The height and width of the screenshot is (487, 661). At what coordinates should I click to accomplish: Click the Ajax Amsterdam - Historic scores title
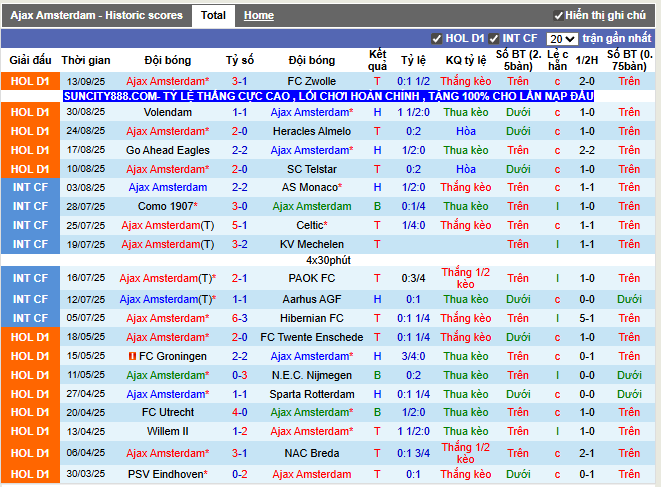(x=97, y=16)
